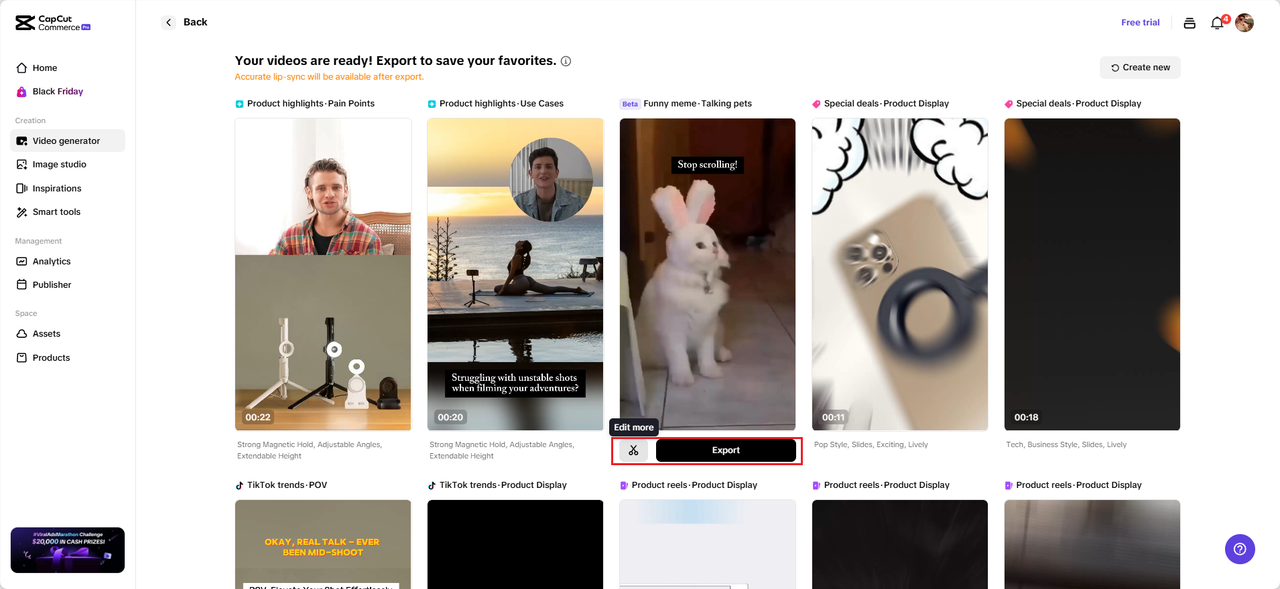This screenshot has height=589, width=1280.
Task: Click the ViralAdsMarathon Challenge banner
Action: 68,550
